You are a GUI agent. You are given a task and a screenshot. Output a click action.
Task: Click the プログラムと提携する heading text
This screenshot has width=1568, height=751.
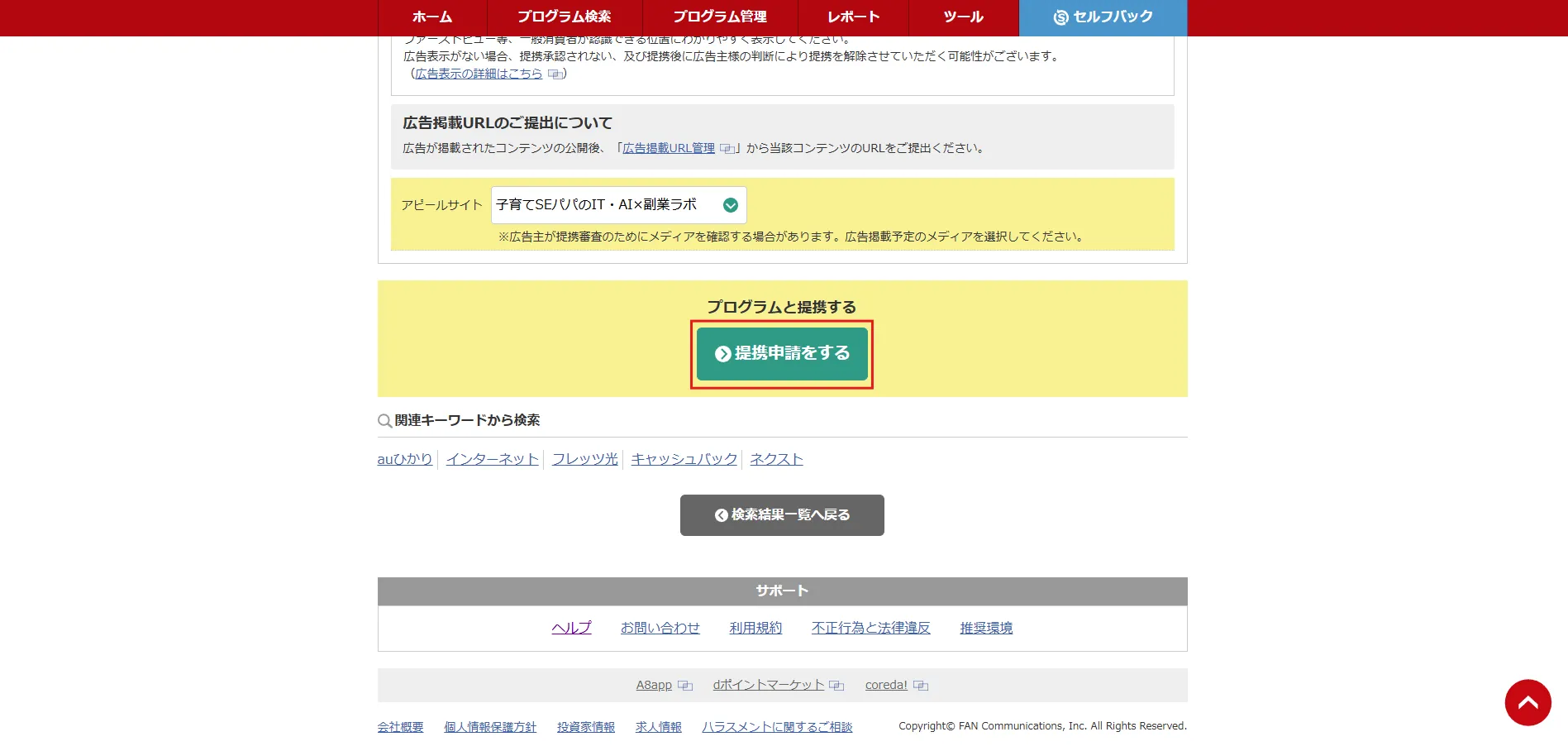coord(782,307)
